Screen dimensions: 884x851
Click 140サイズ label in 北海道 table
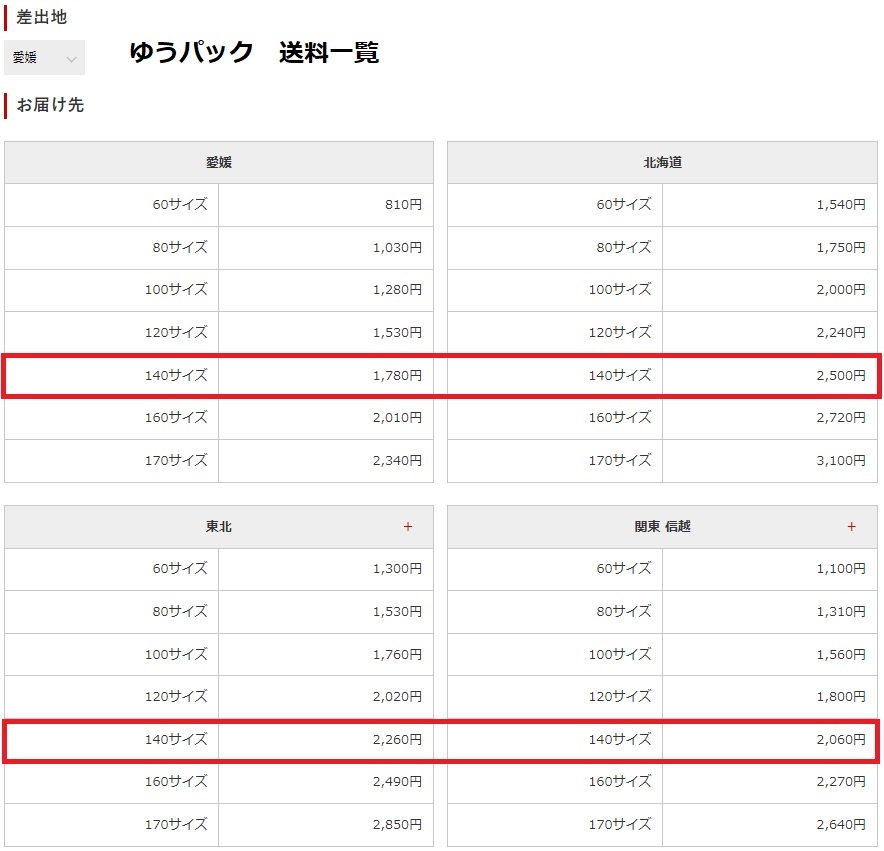(x=620, y=375)
